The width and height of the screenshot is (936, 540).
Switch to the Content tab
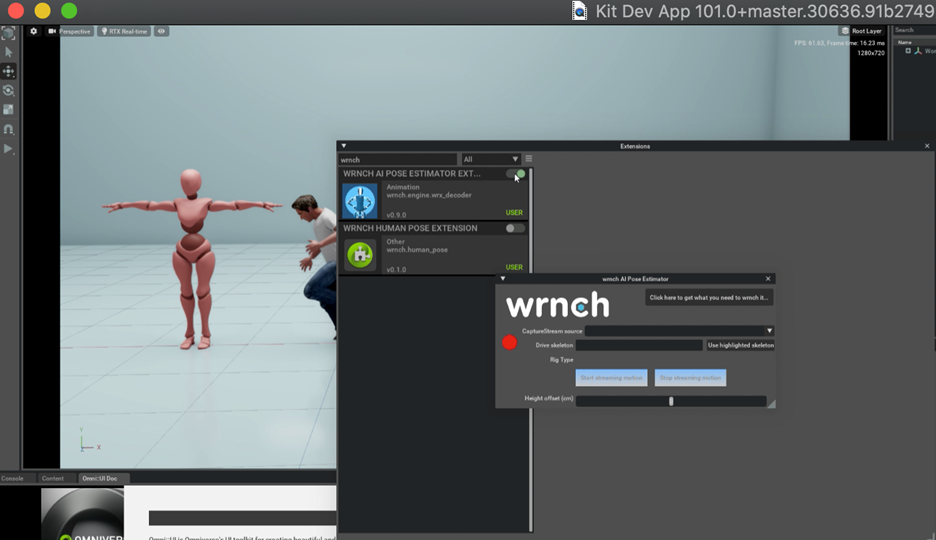[53, 479]
